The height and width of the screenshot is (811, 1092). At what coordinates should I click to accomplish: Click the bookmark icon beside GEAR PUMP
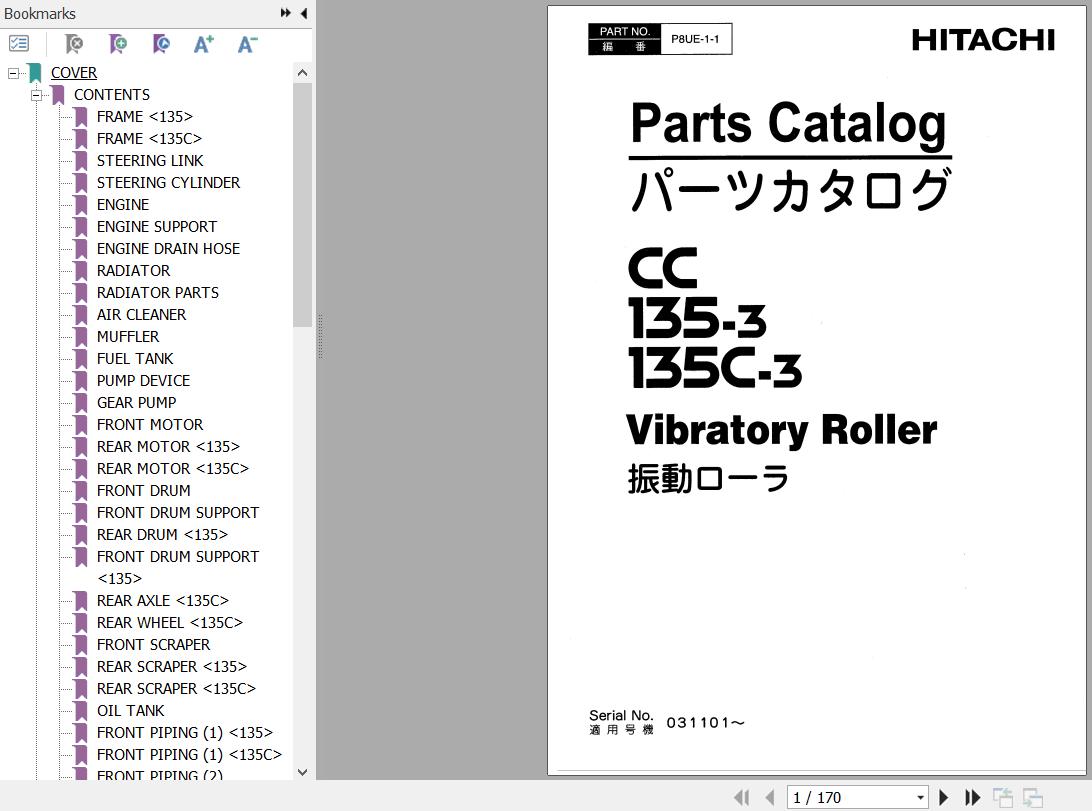point(81,402)
